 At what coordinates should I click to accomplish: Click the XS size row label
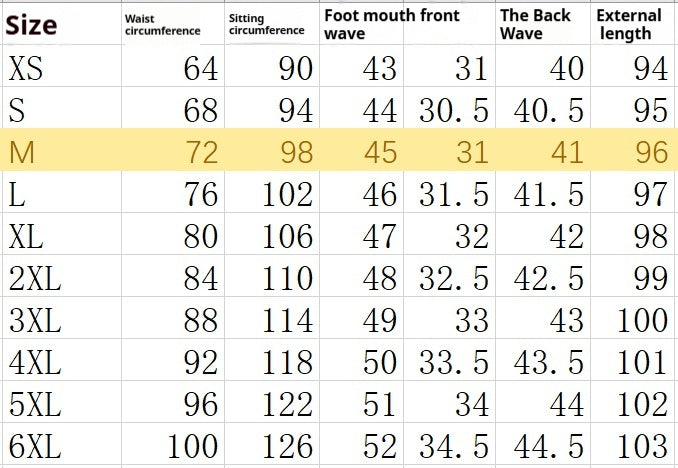pyautogui.click(x=26, y=68)
